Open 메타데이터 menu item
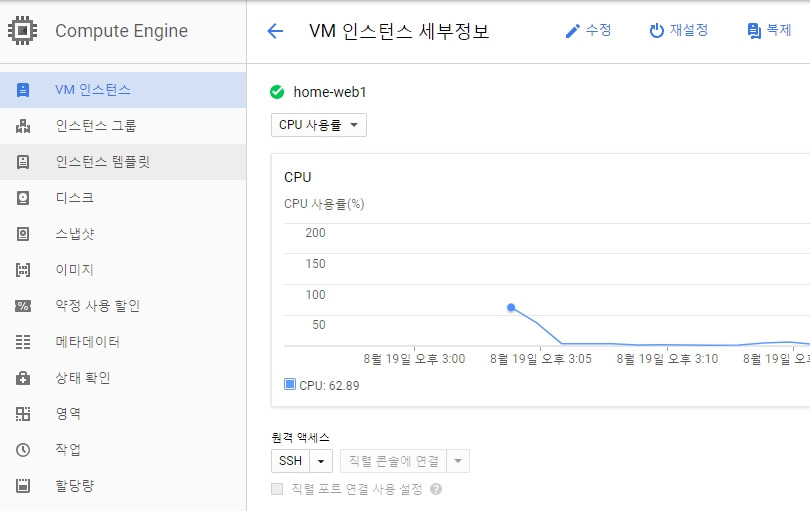 click(x=123, y=342)
